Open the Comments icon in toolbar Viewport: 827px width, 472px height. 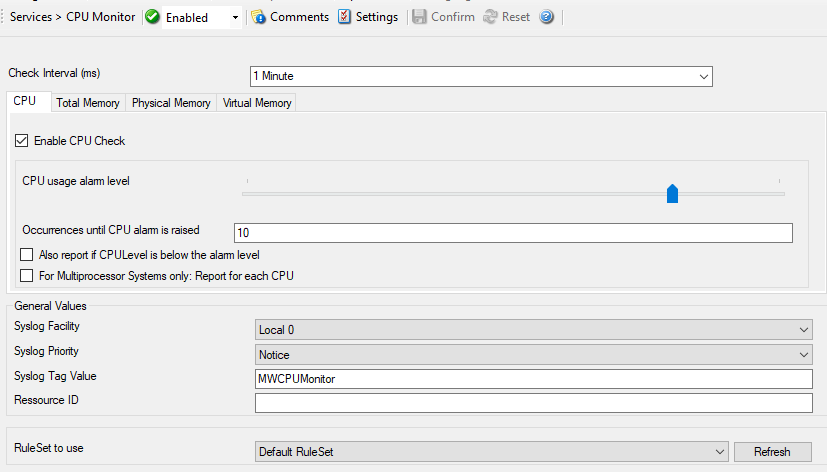259,17
